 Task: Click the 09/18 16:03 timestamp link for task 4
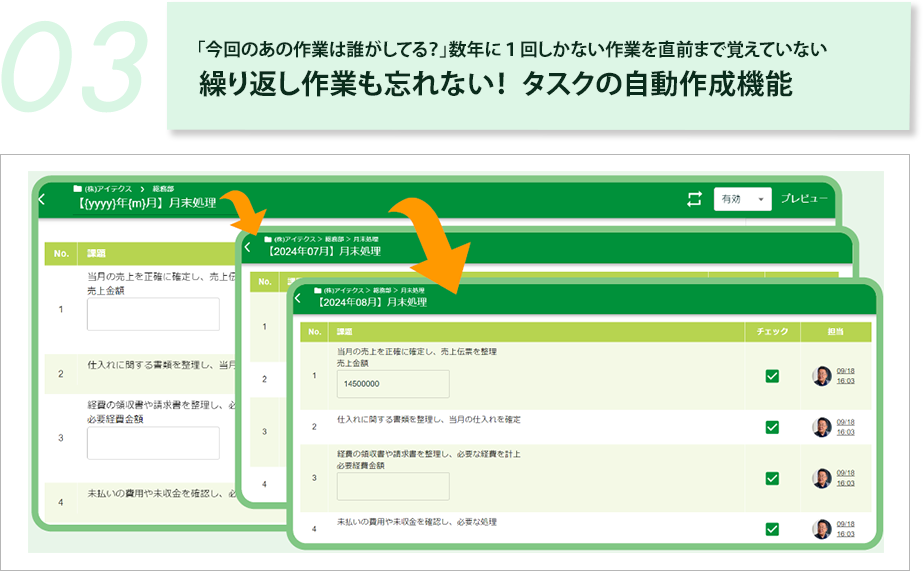[845, 529]
